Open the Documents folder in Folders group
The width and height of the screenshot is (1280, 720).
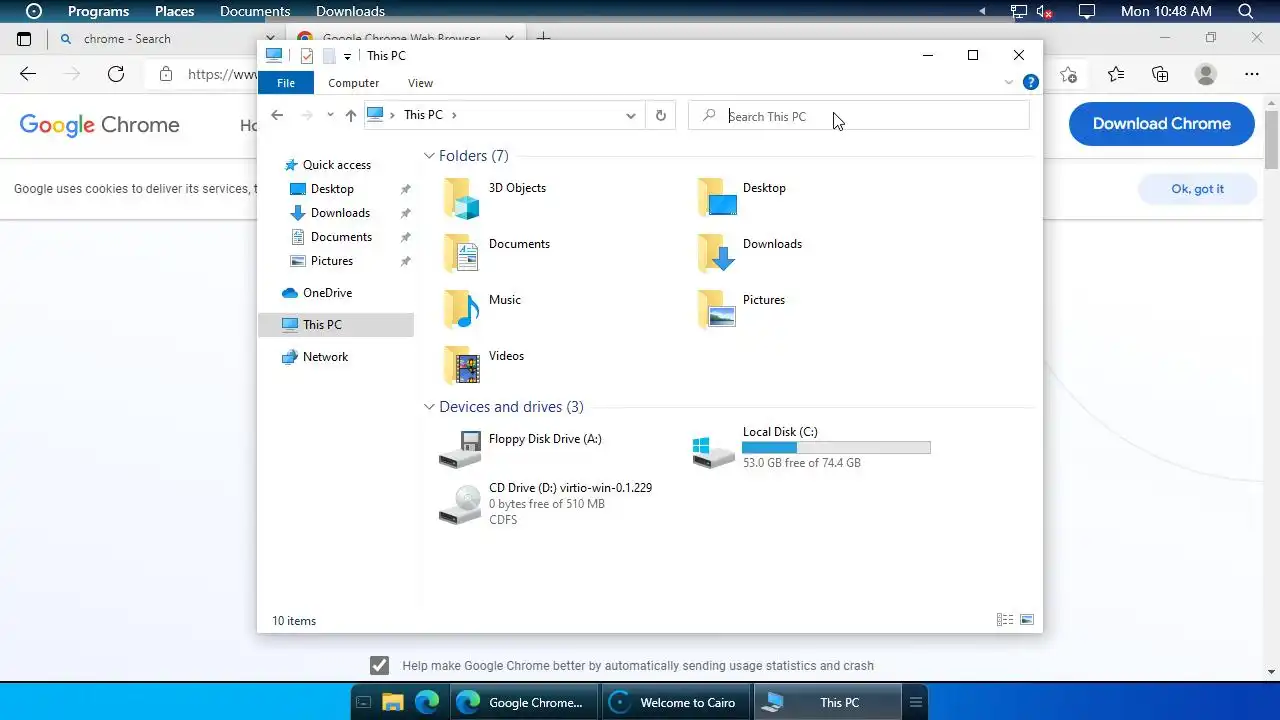[x=497, y=253]
